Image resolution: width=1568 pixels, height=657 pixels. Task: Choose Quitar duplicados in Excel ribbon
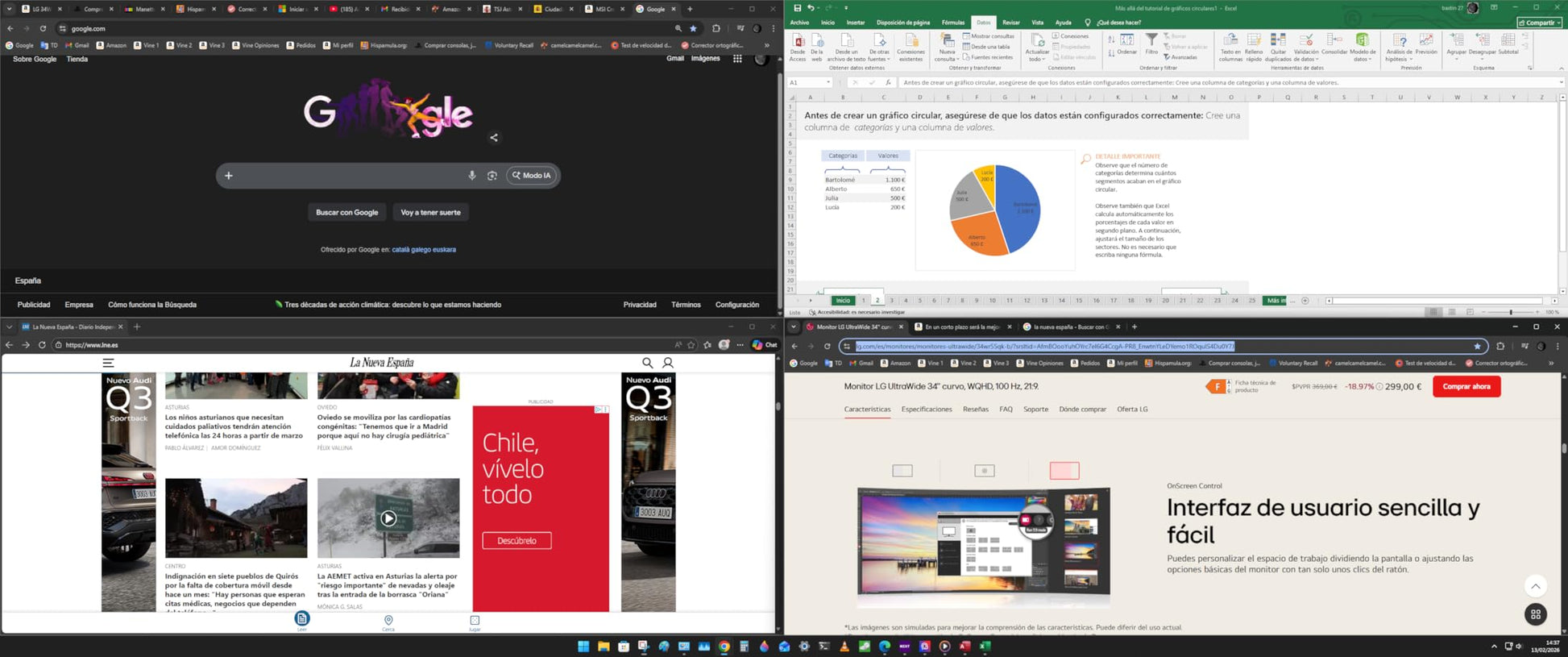coord(1278,48)
